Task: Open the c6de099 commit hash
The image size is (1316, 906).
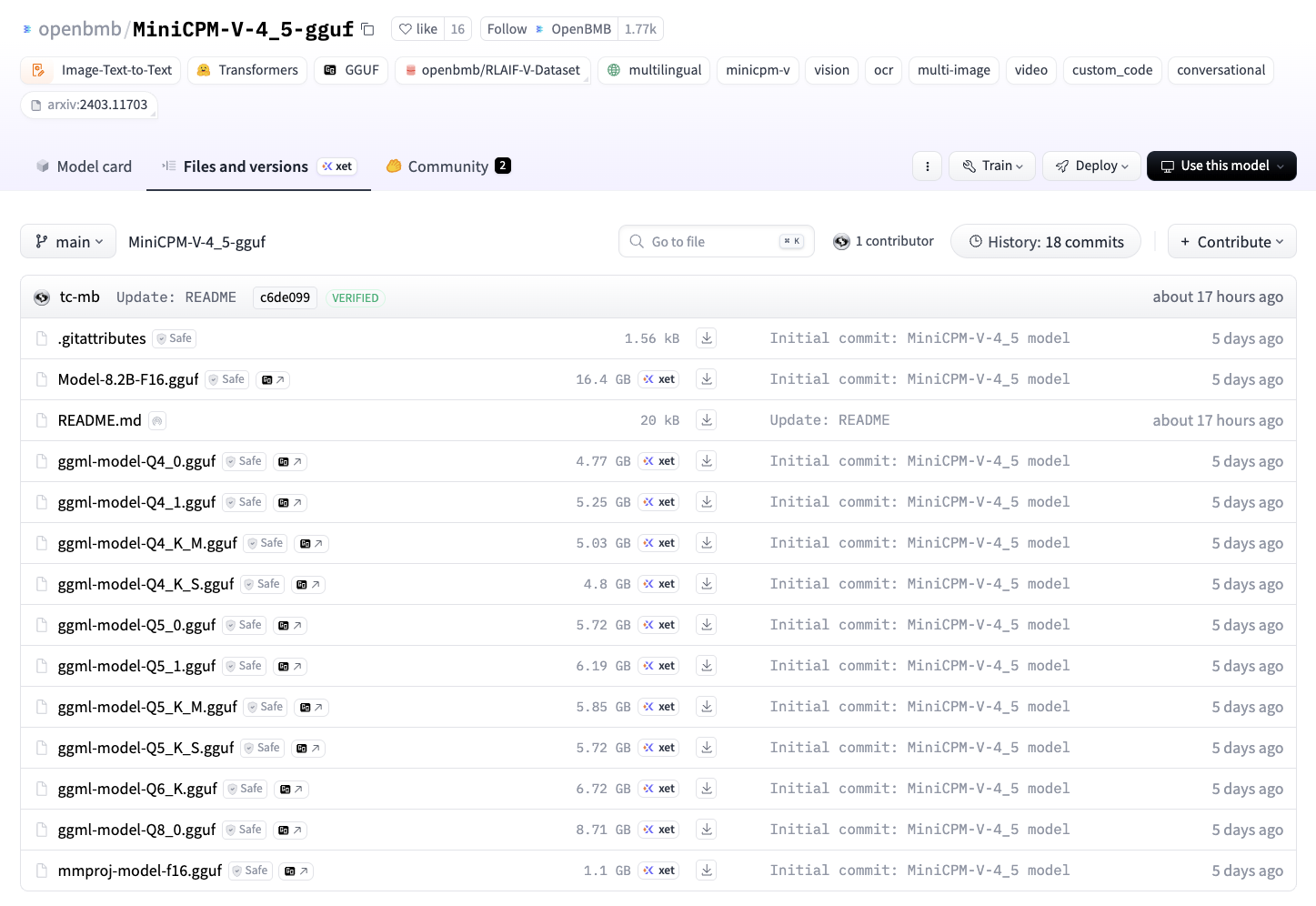Action: point(285,297)
